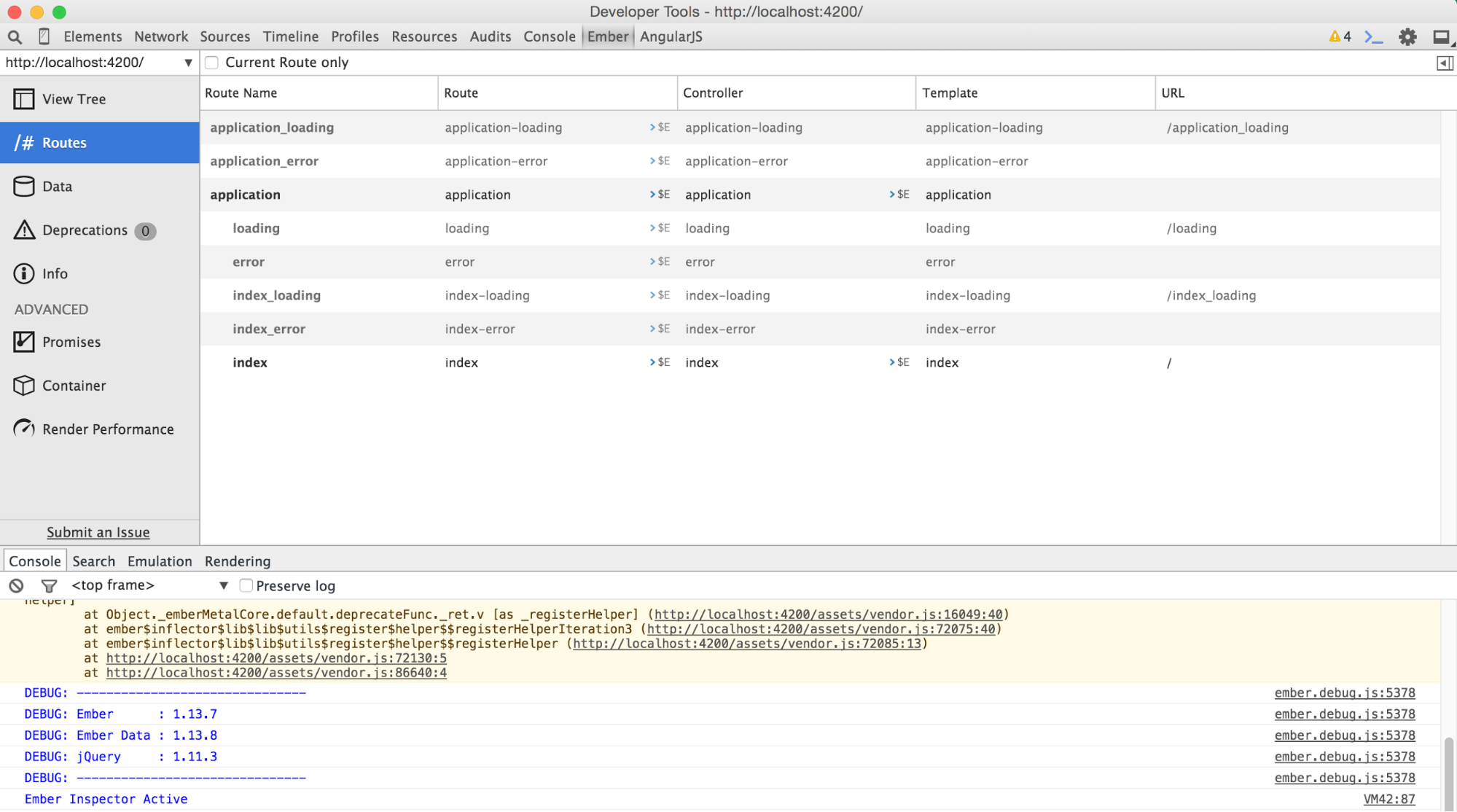Open the Promises chart icon
The image size is (1457, 812).
pyautogui.click(x=23, y=342)
